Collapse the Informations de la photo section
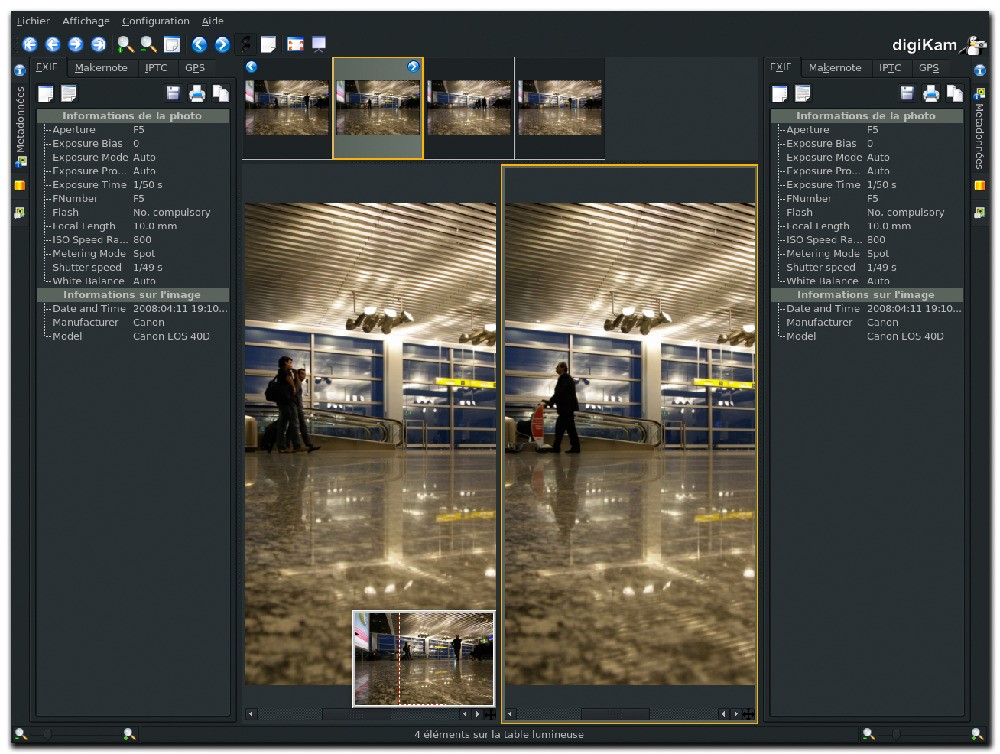 pos(135,115)
